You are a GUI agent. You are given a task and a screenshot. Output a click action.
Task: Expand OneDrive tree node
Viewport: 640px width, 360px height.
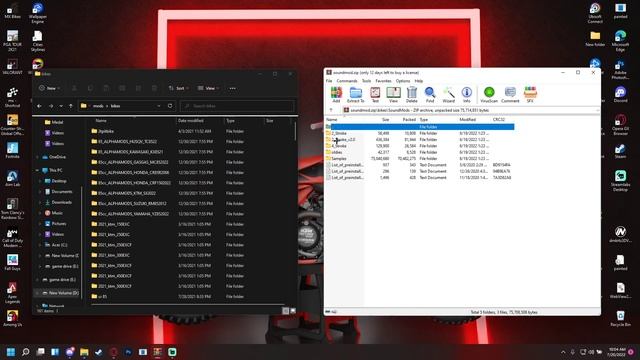(x=37, y=157)
